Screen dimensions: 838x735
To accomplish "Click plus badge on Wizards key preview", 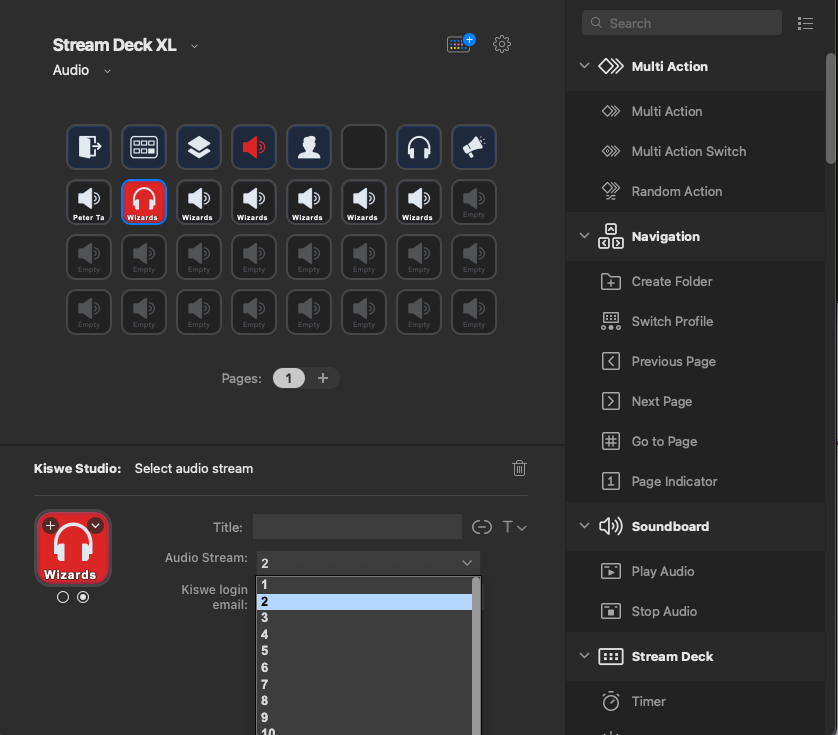I will [50, 525].
